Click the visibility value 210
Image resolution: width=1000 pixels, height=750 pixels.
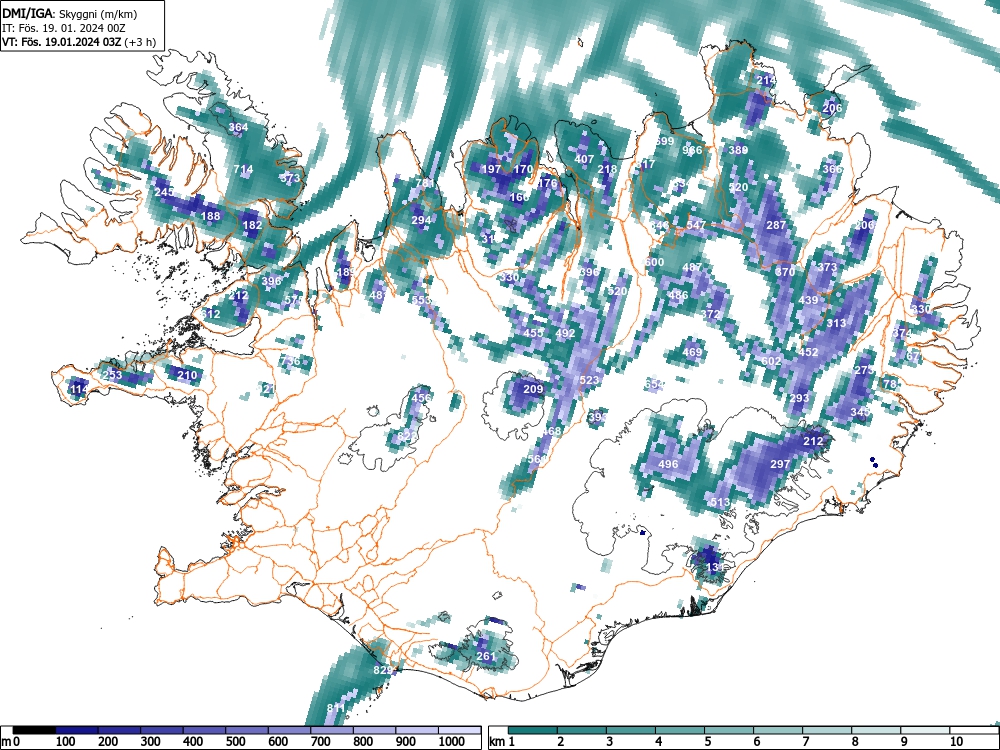click(187, 375)
